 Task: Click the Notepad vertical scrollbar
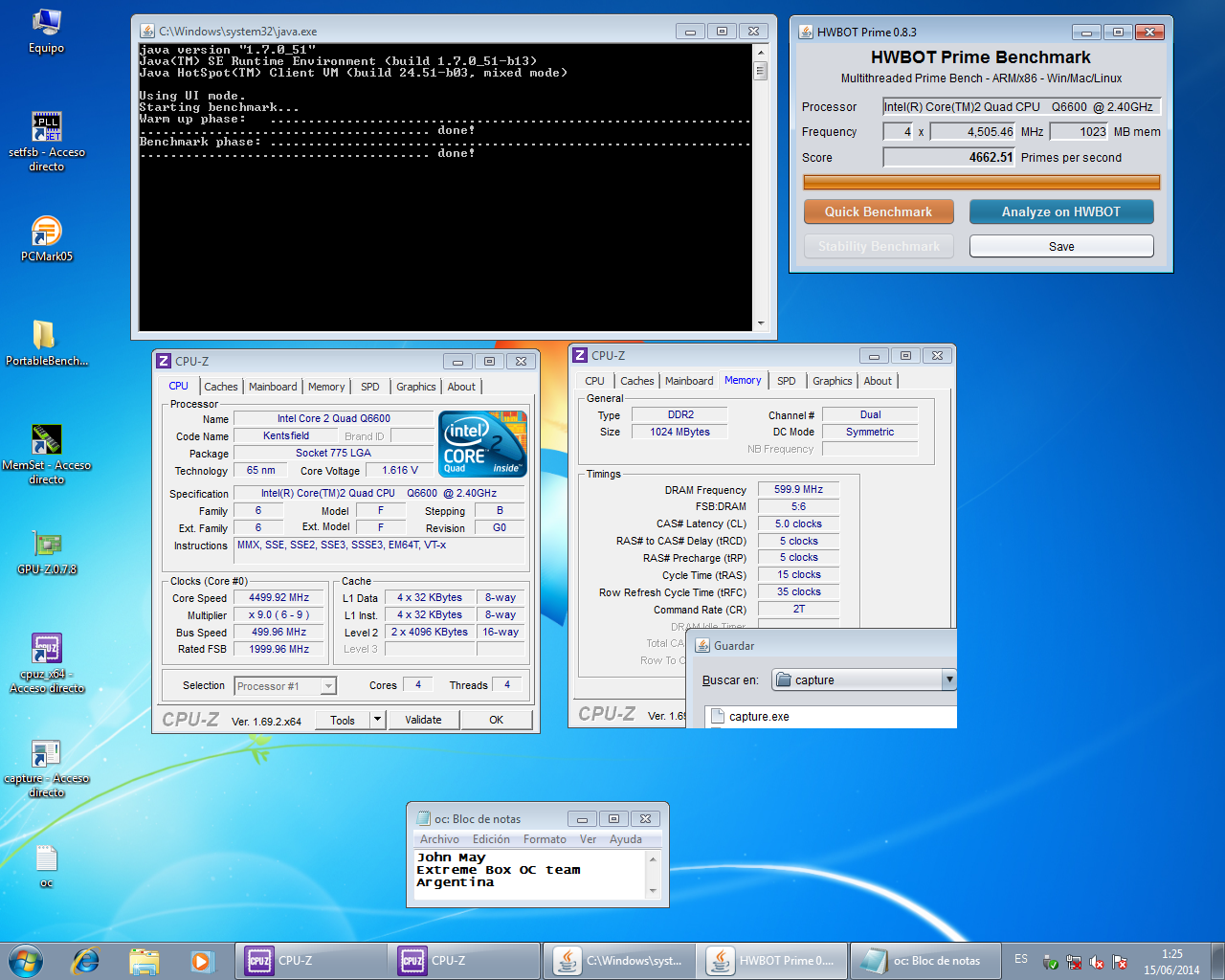point(654,875)
